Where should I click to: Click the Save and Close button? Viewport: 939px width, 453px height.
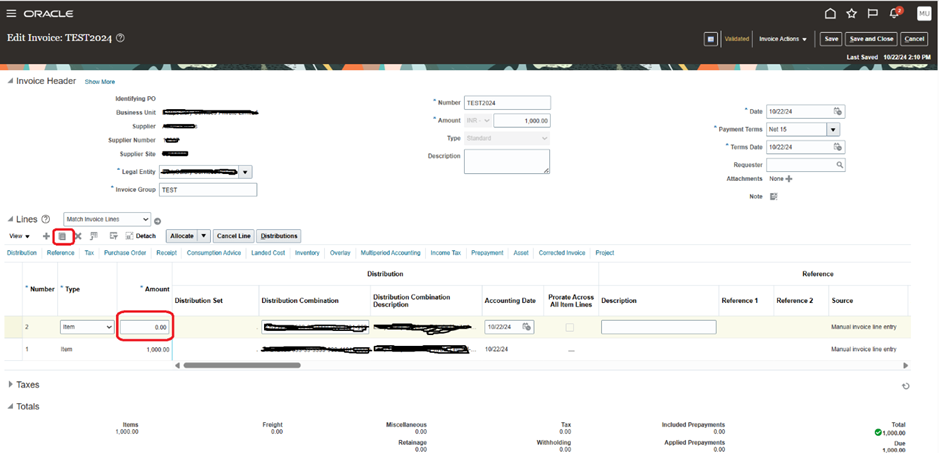pos(870,39)
